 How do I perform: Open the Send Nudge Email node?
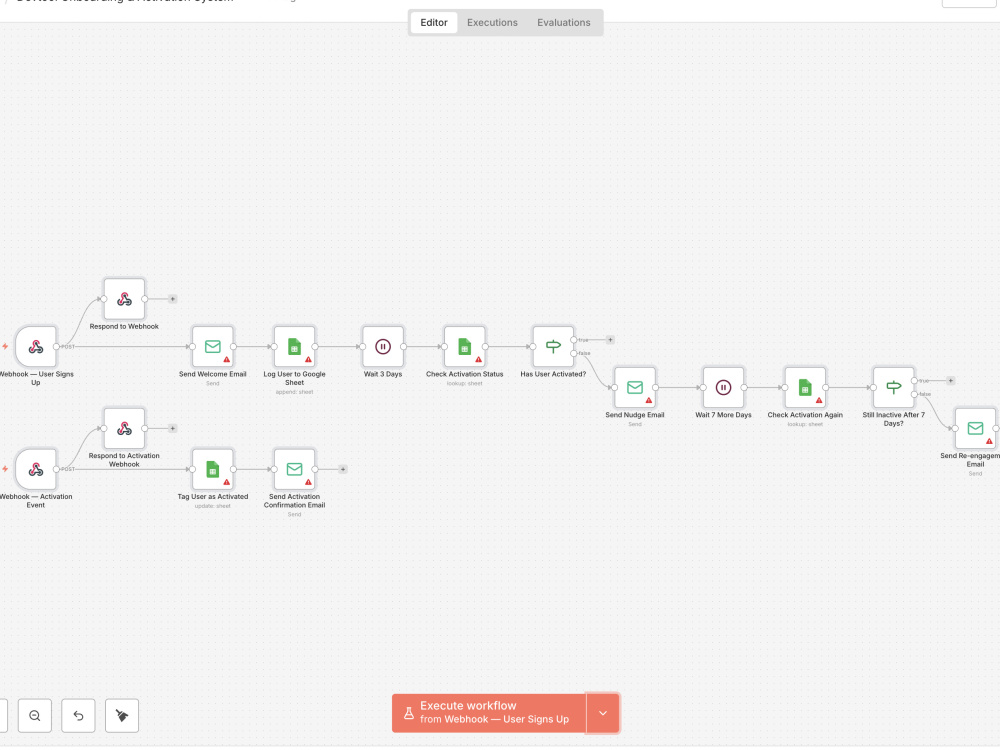click(x=635, y=387)
